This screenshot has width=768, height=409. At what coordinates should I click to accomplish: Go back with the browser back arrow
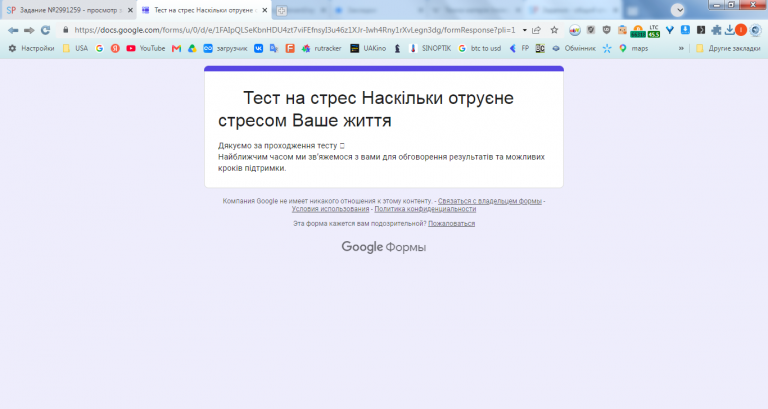coord(13,30)
